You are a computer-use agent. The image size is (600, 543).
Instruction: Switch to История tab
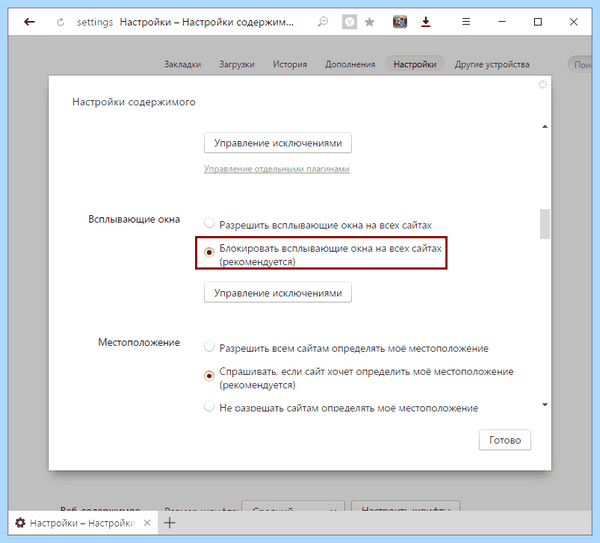point(290,64)
